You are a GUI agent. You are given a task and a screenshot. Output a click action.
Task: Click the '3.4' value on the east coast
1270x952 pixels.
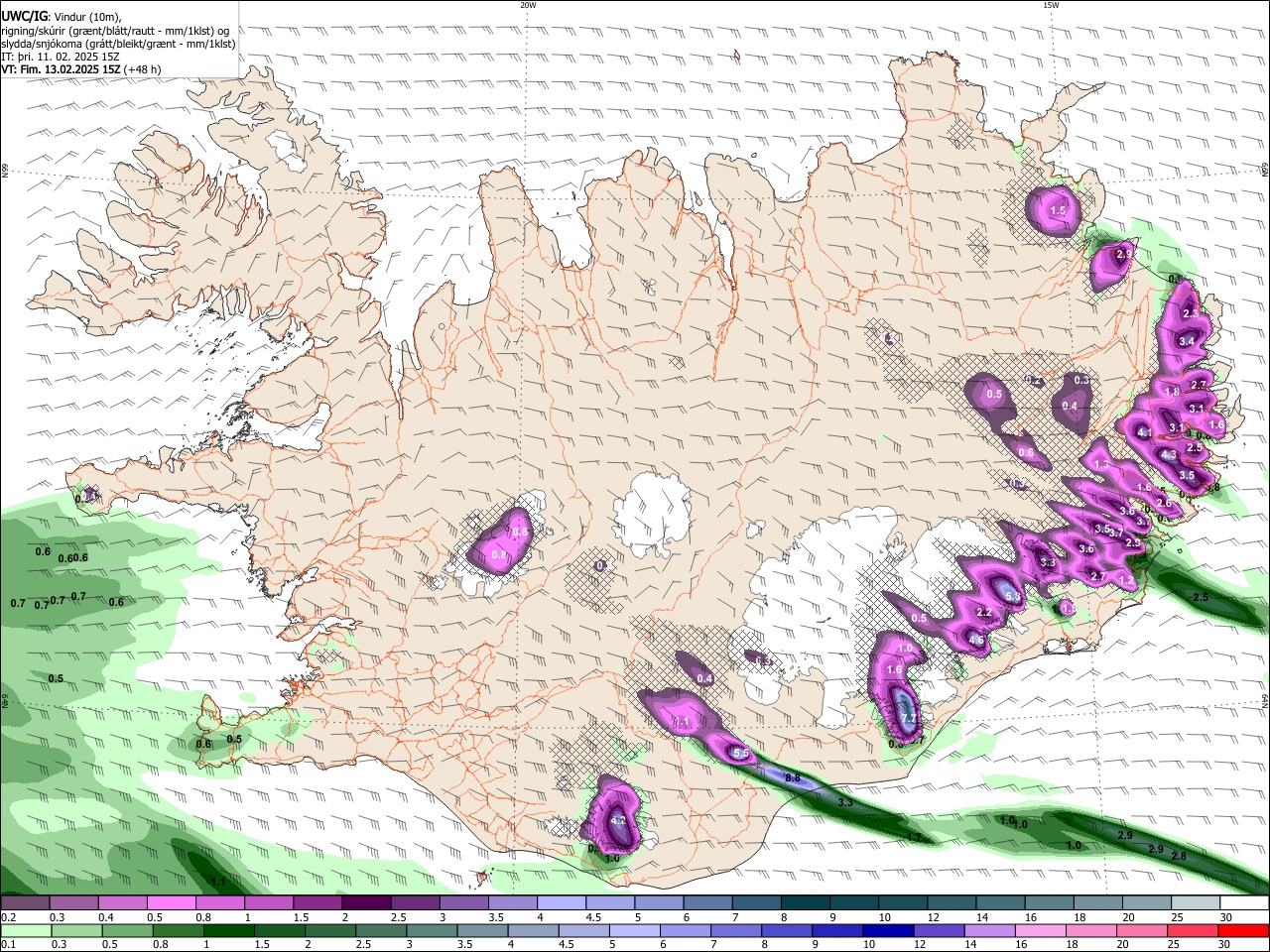(x=1187, y=341)
